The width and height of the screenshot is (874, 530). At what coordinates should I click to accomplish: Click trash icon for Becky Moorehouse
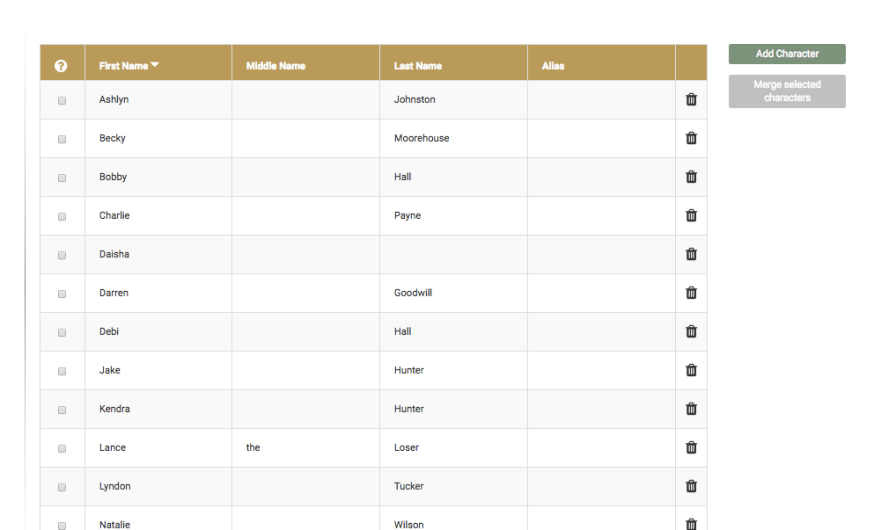pos(691,138)
